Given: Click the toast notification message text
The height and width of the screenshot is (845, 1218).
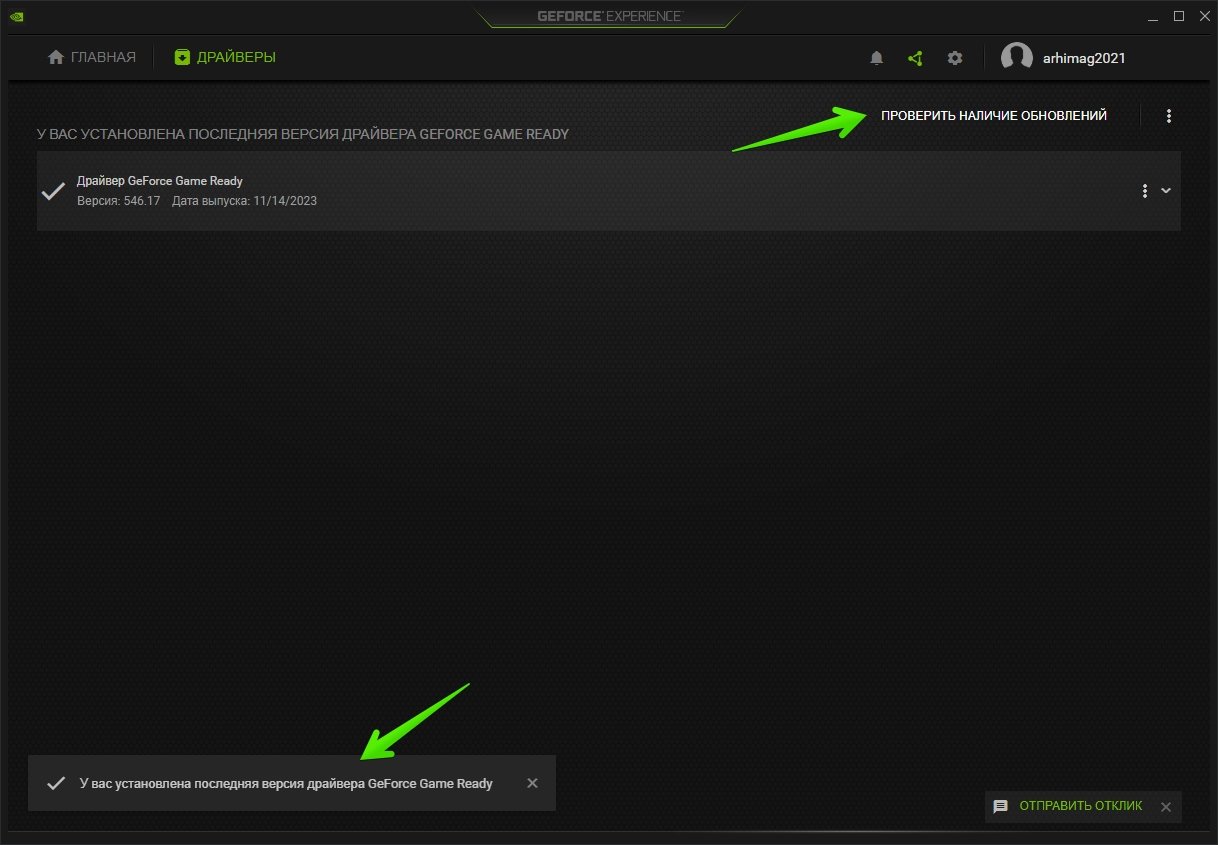Looking at the screenshot, I should point(286,784).
